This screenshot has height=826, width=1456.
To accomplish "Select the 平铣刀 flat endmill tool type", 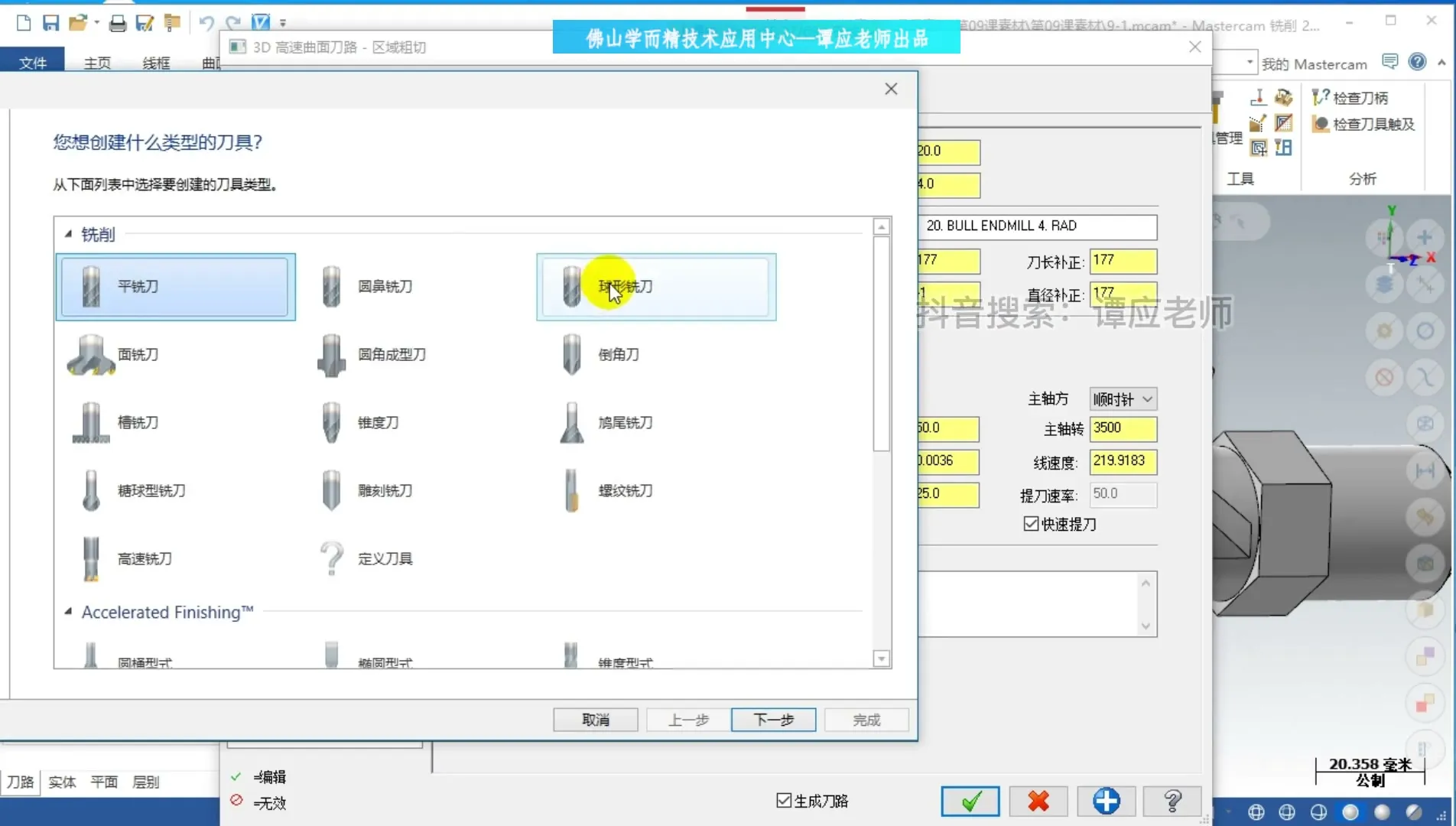I will coord(175,287).
